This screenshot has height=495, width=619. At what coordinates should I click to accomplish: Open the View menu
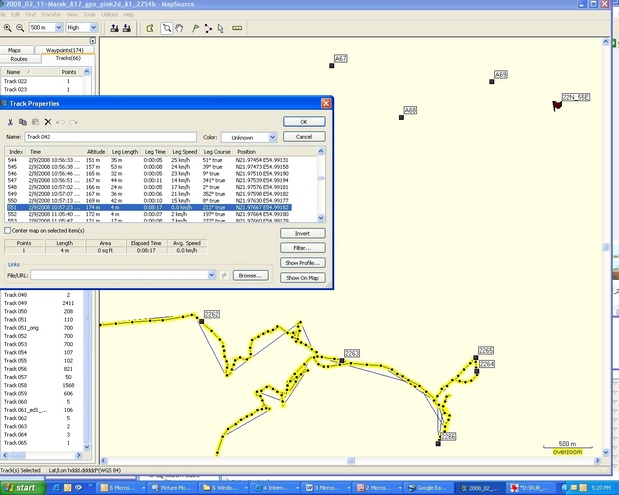(72, 15)
